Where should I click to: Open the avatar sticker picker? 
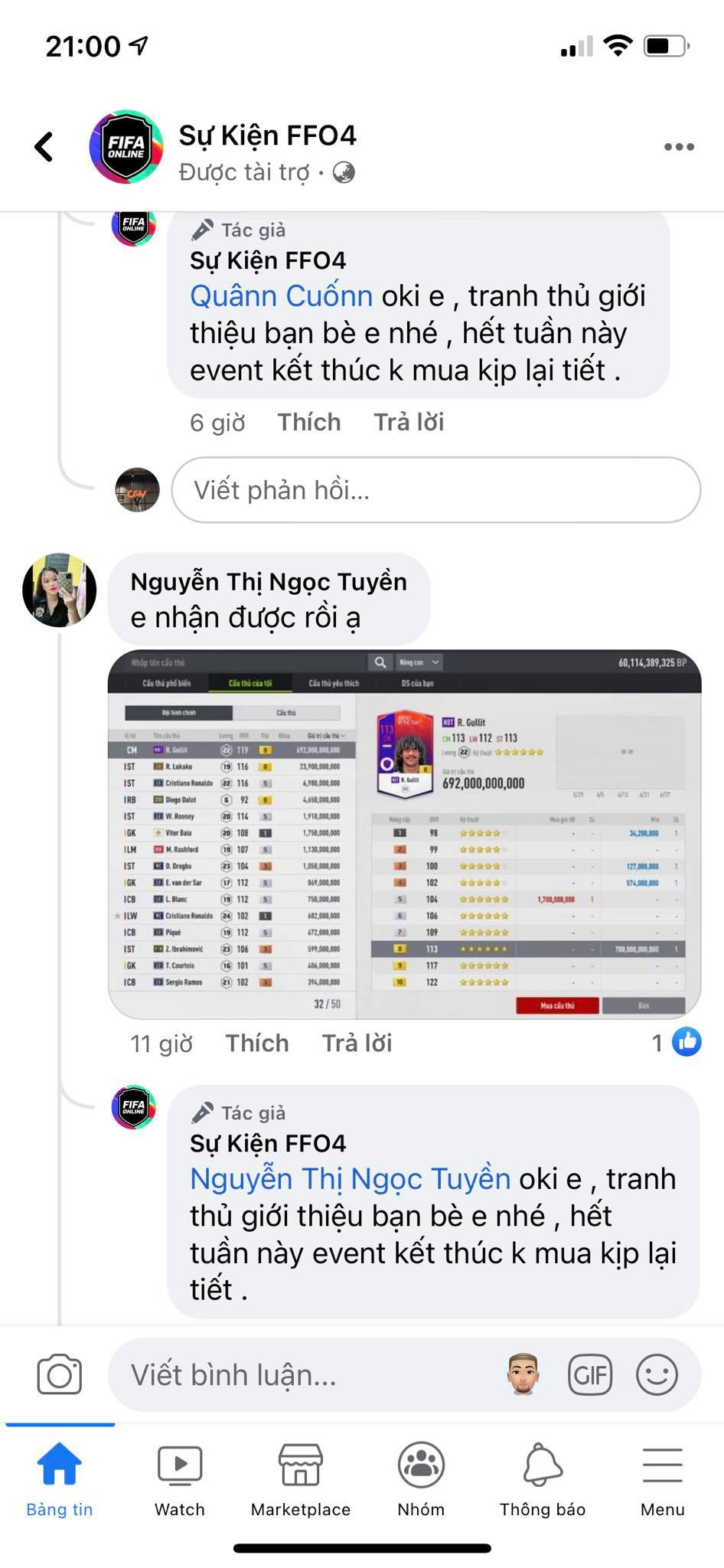(x=524, y=1374)
